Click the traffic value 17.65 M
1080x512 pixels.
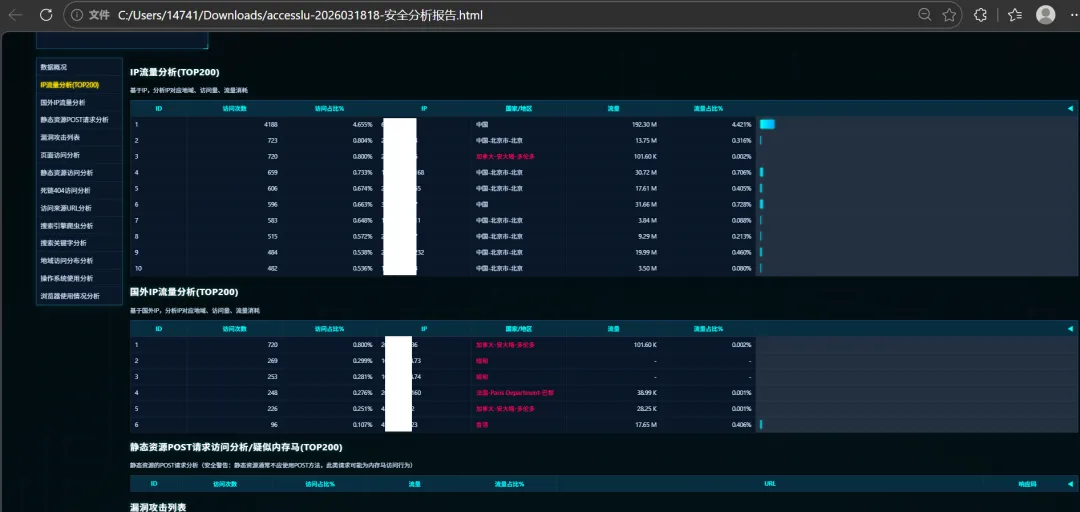[x=645, y=424]
